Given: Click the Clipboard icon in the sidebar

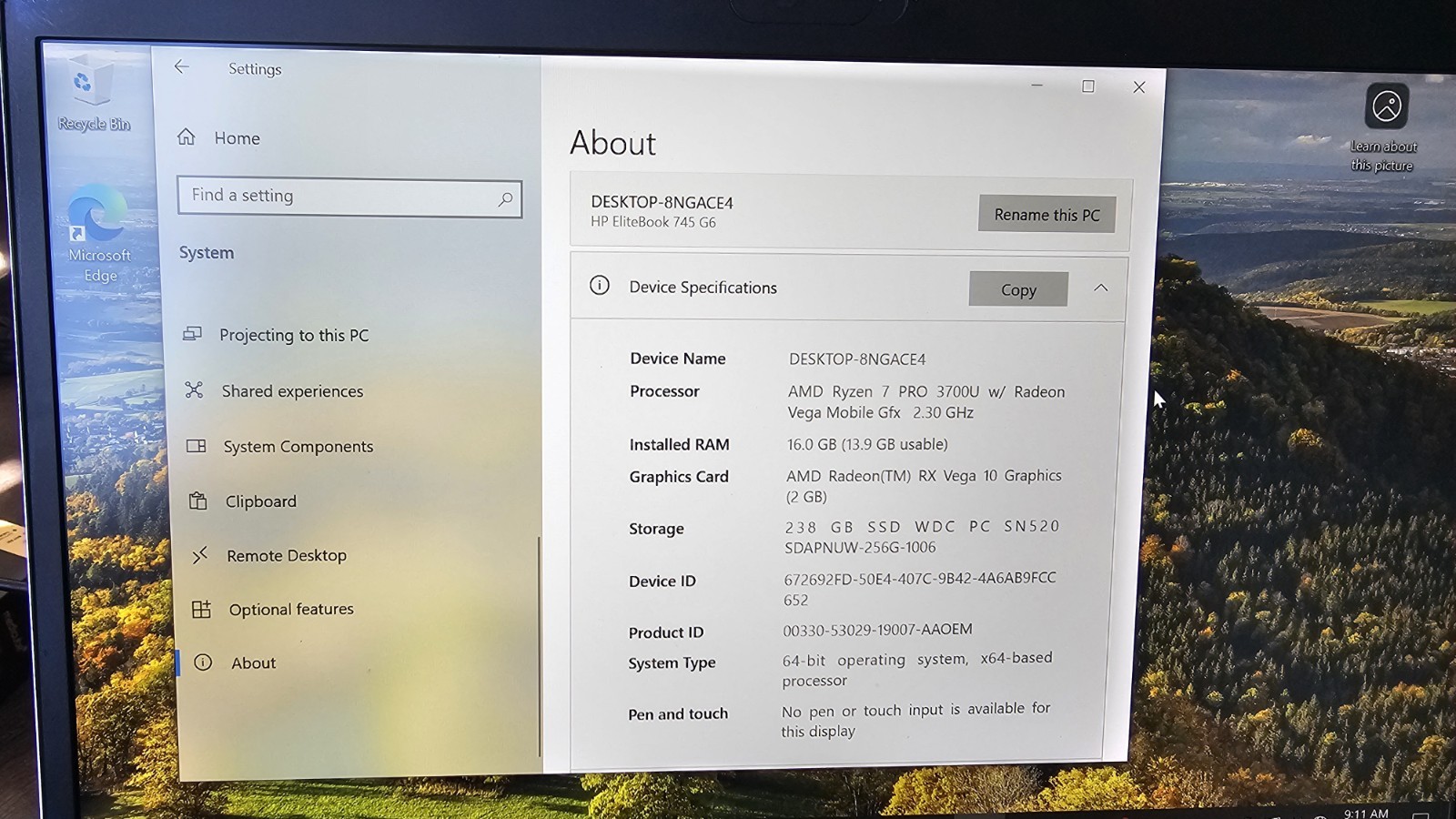Looking at the screenshot, I should 197,500.
